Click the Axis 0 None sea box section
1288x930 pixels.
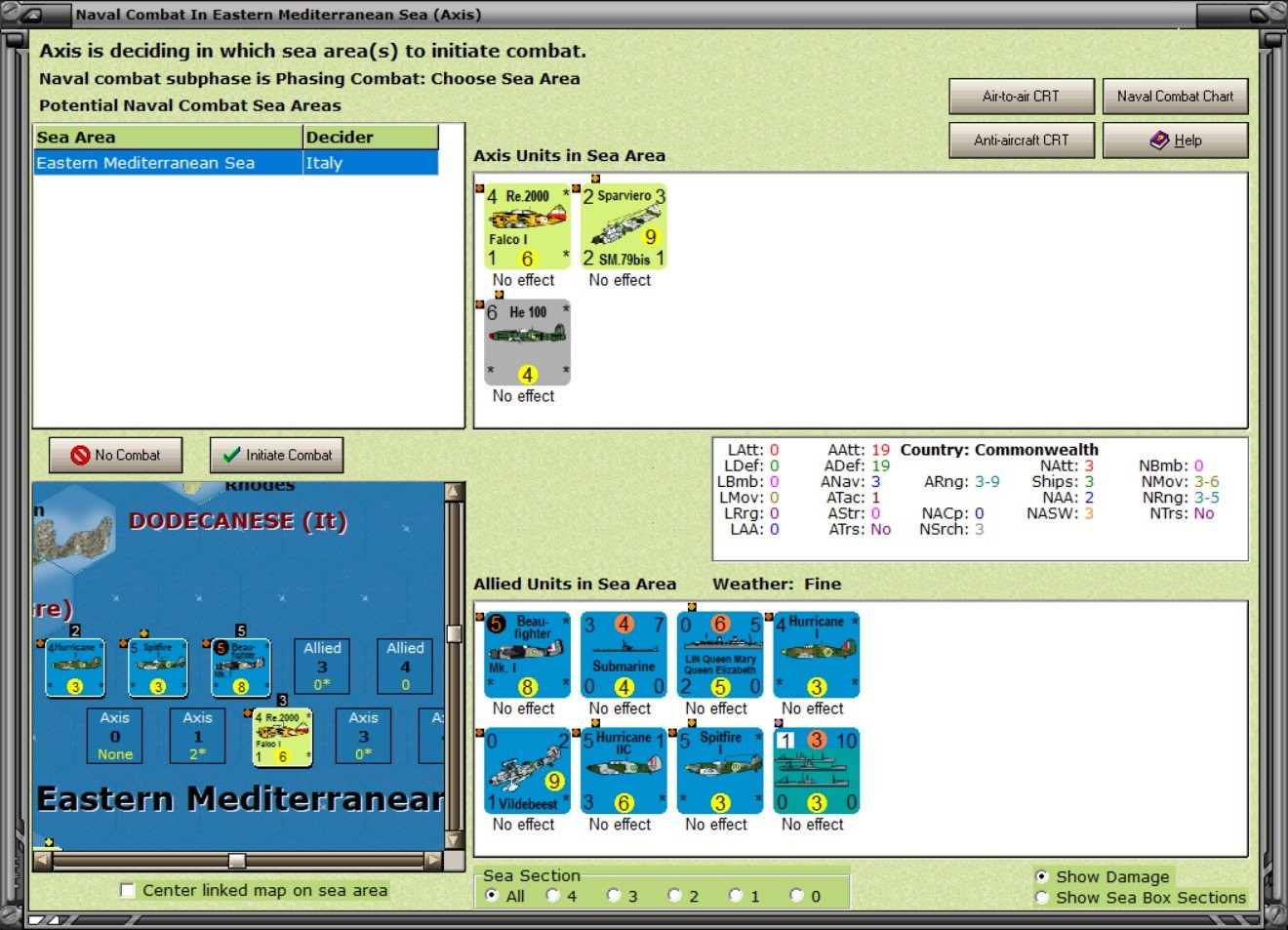pos(115,736)
